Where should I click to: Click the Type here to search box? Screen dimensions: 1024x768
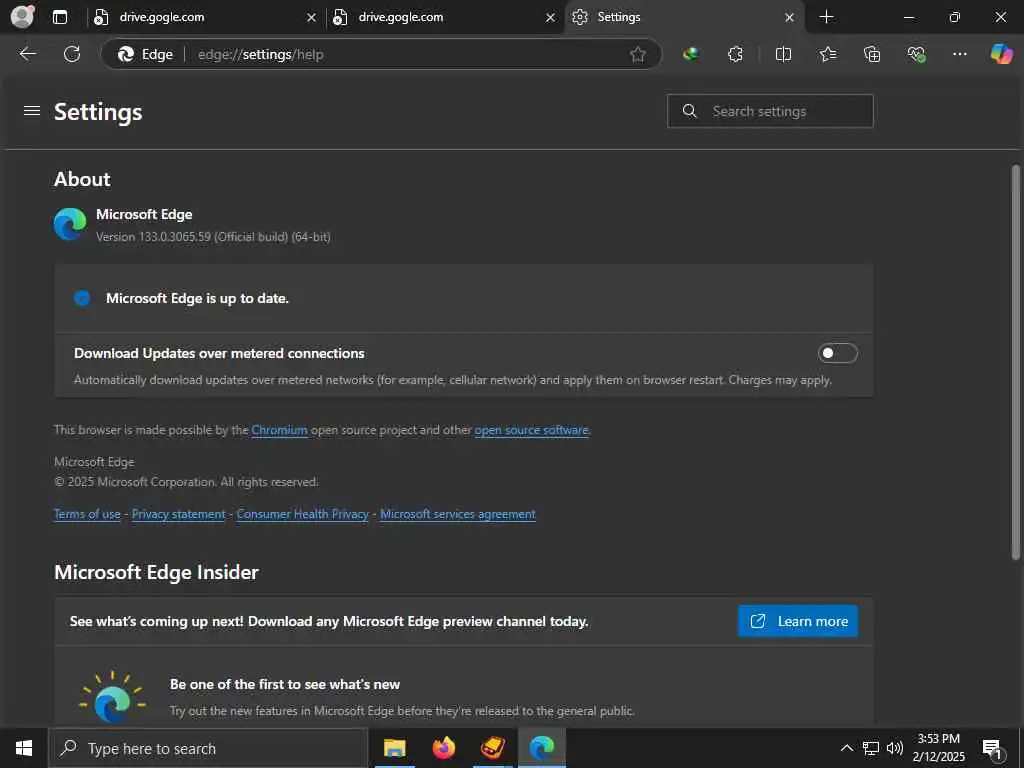pos(208,748)
